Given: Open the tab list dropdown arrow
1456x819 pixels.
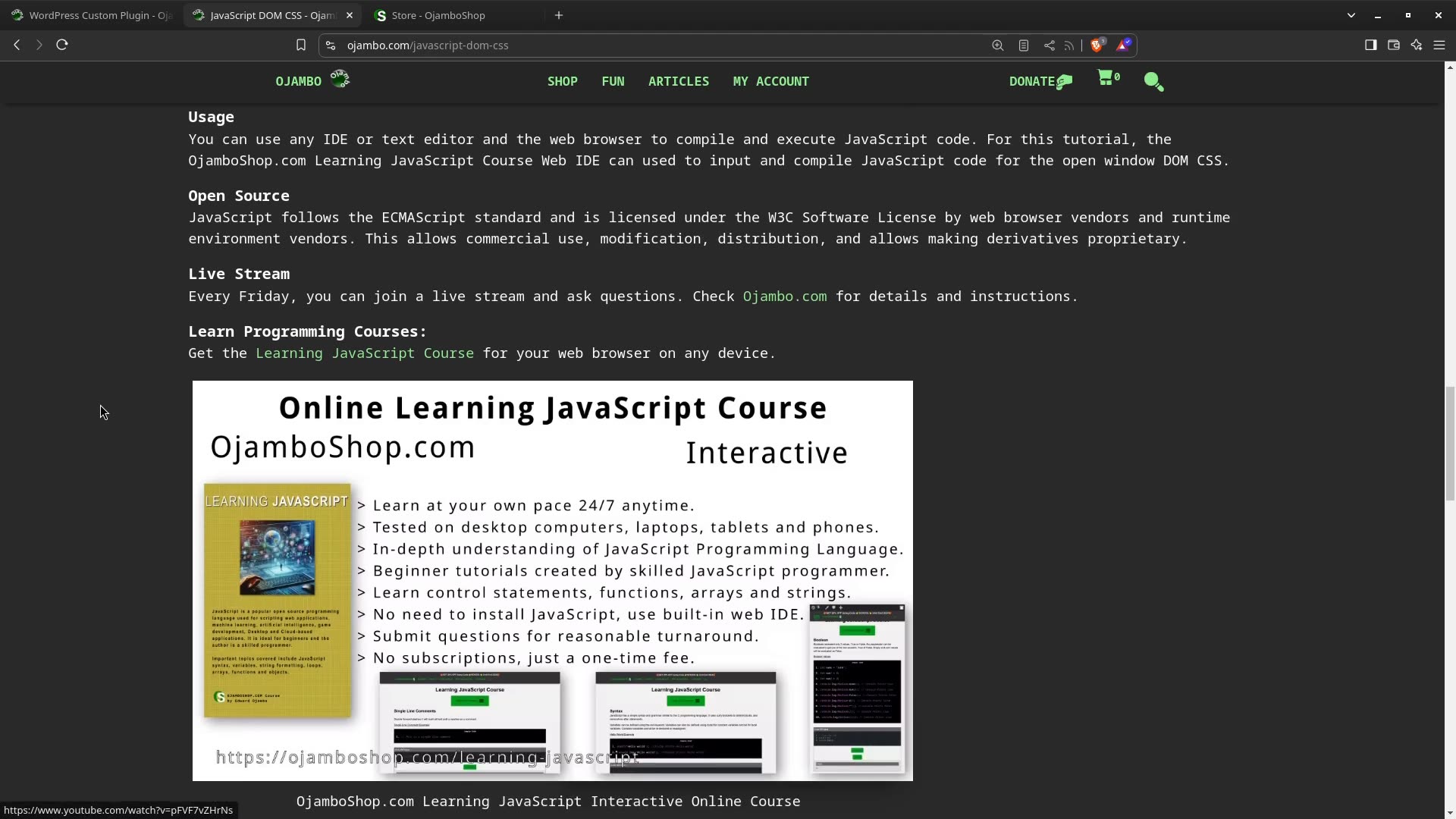Looking at the screenshot, I should pos(1351,15).
